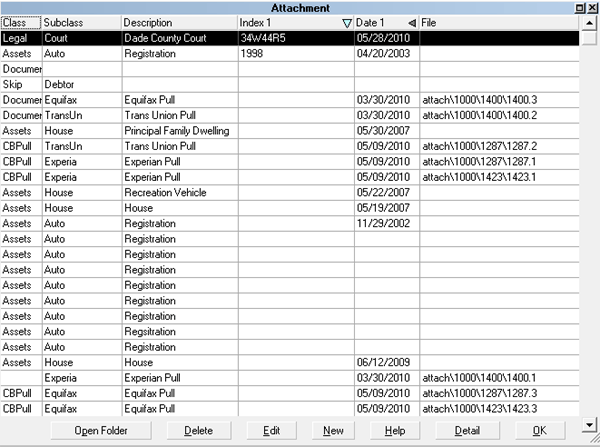Select date 05/22/2007 cell

coord(387,193)
